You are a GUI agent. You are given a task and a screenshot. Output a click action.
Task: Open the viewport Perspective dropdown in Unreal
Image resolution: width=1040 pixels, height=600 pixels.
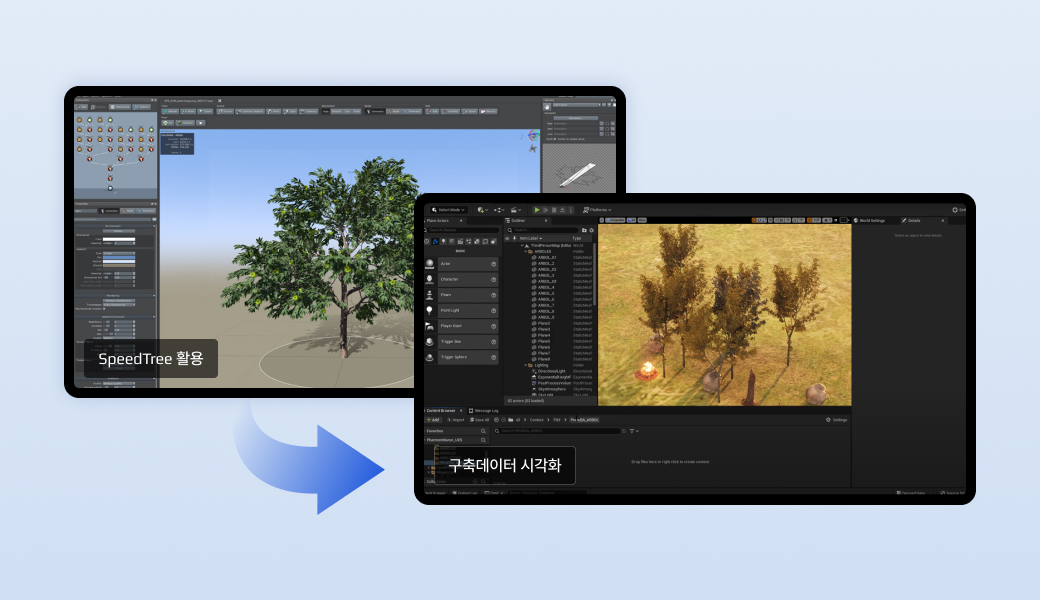(615, 220)
